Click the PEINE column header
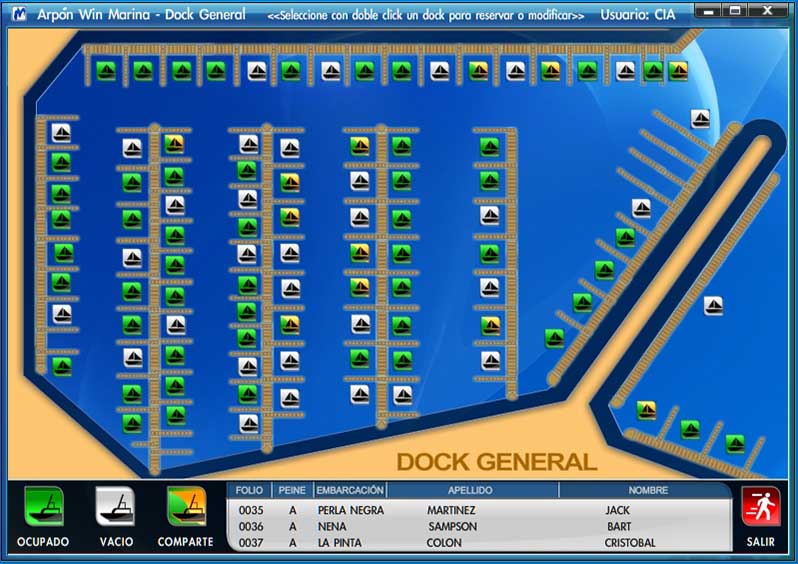This screenshot has width=798, height=564. pyautogui.click(x=292, y=490)
